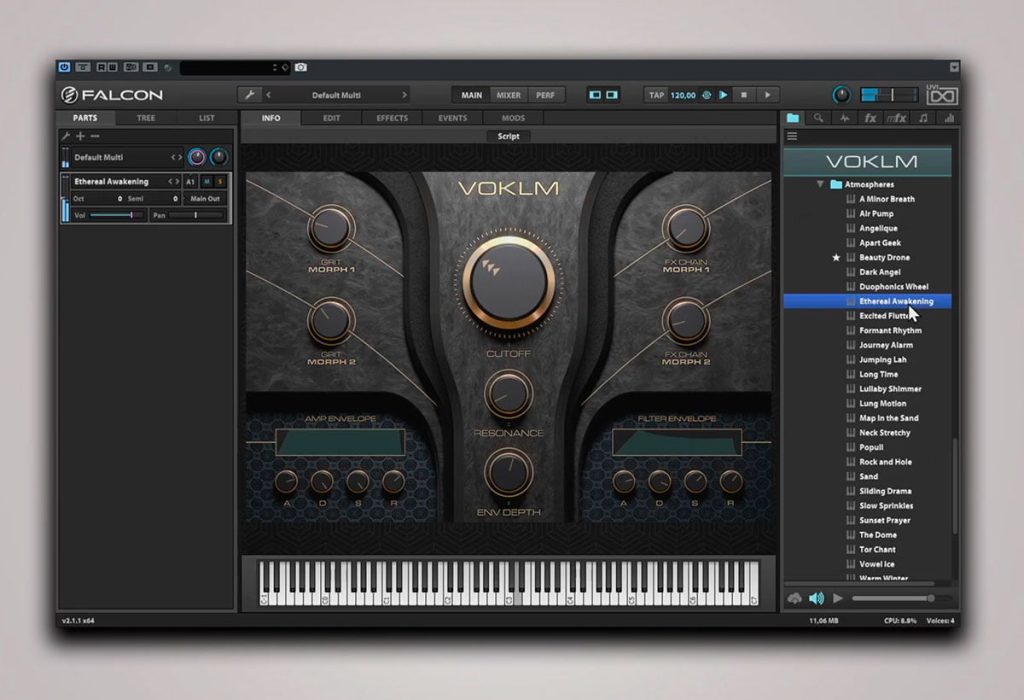
Task: Switch to the EVENTS tab
Action: (453, 118)
